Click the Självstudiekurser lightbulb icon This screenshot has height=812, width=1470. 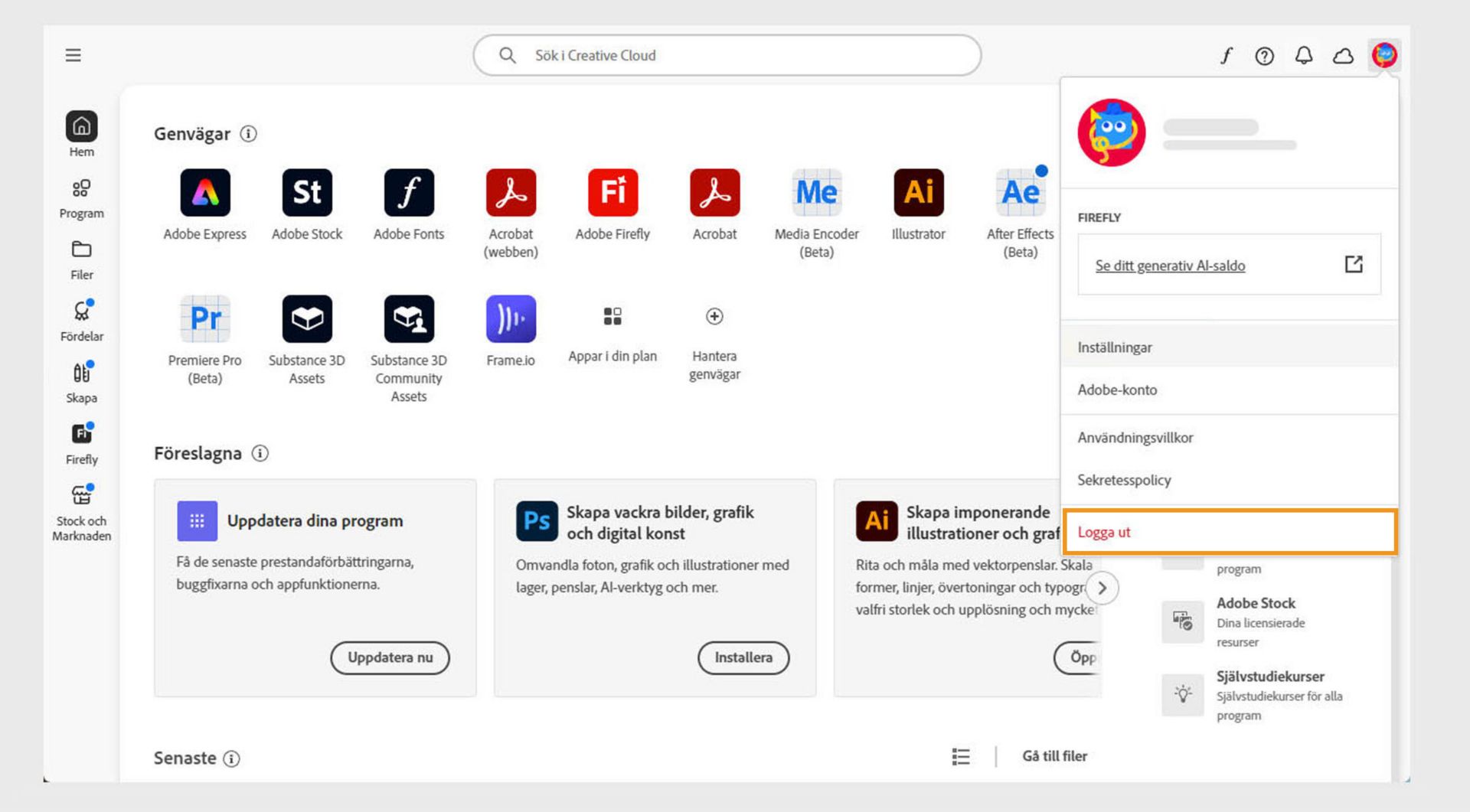[1182, 694]
